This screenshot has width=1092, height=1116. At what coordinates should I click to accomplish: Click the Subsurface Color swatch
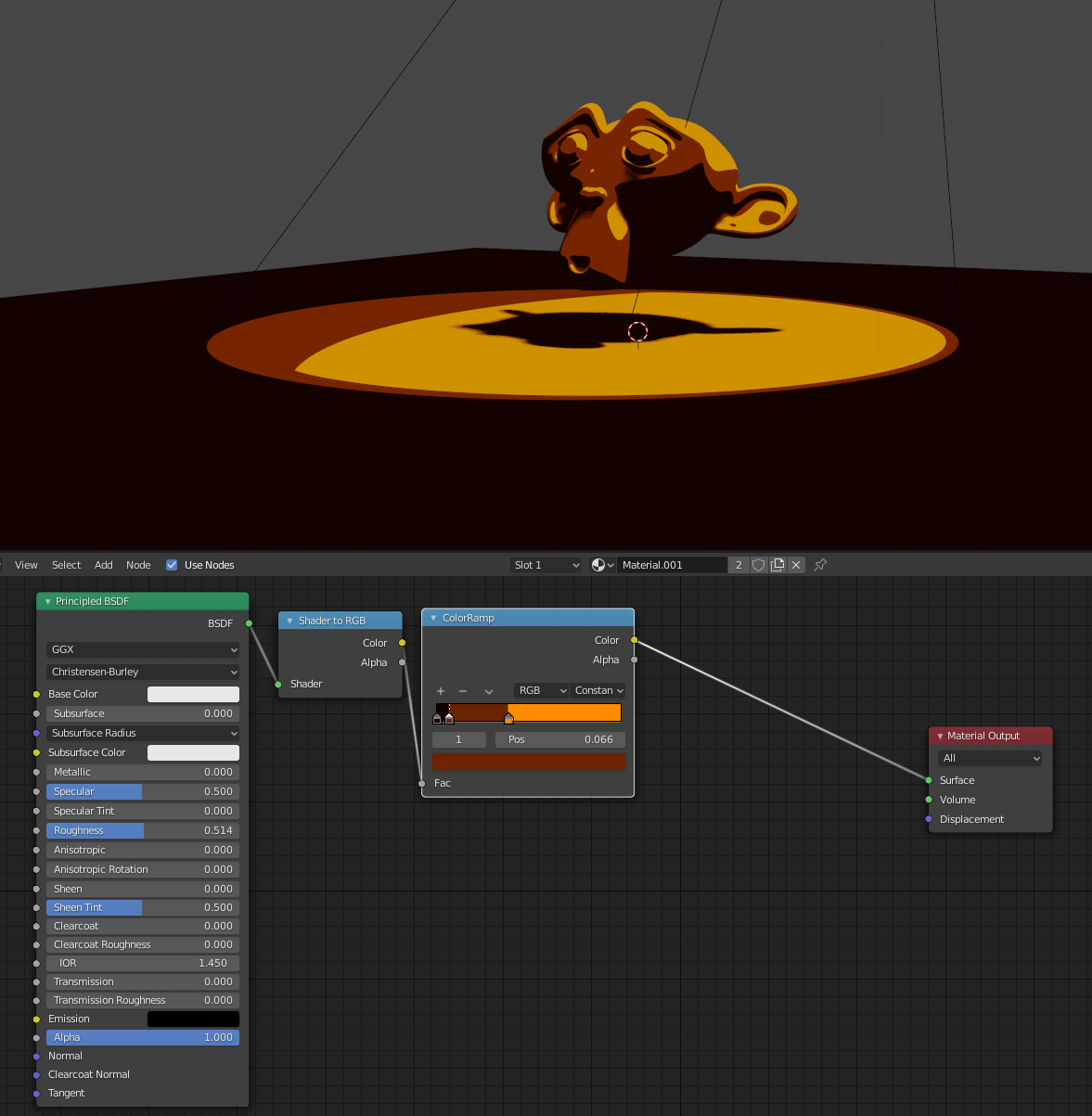[193, 752]
